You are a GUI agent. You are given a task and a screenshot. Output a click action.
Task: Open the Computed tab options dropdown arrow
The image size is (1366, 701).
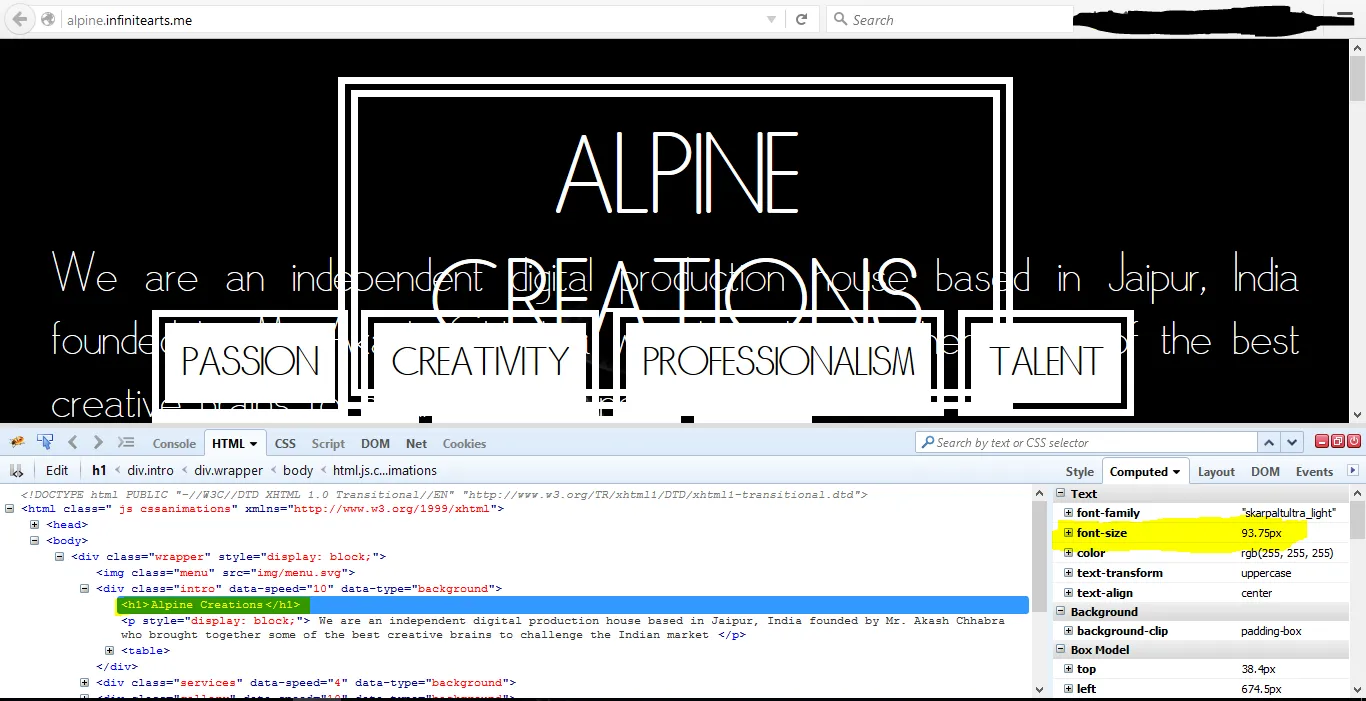[1177, 472]
